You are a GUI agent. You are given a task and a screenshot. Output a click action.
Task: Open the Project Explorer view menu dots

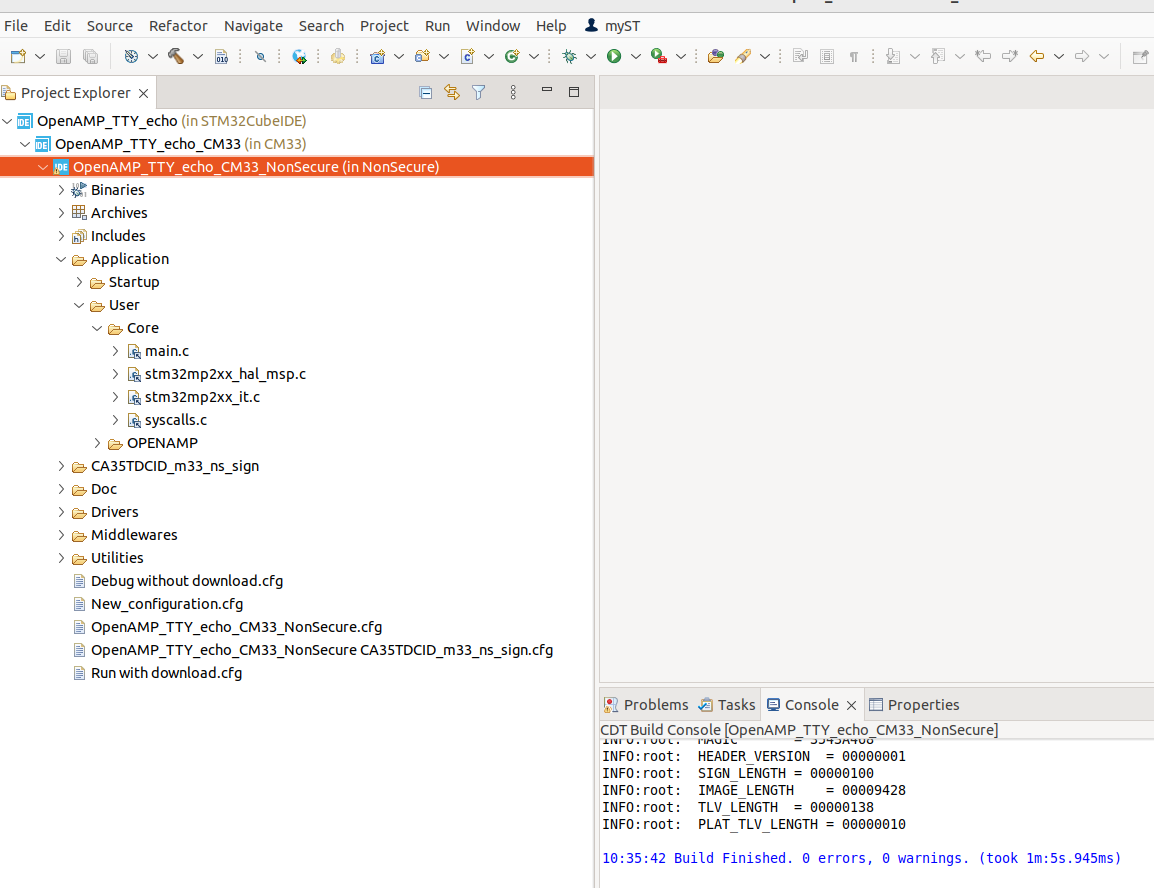pos(513,92)
